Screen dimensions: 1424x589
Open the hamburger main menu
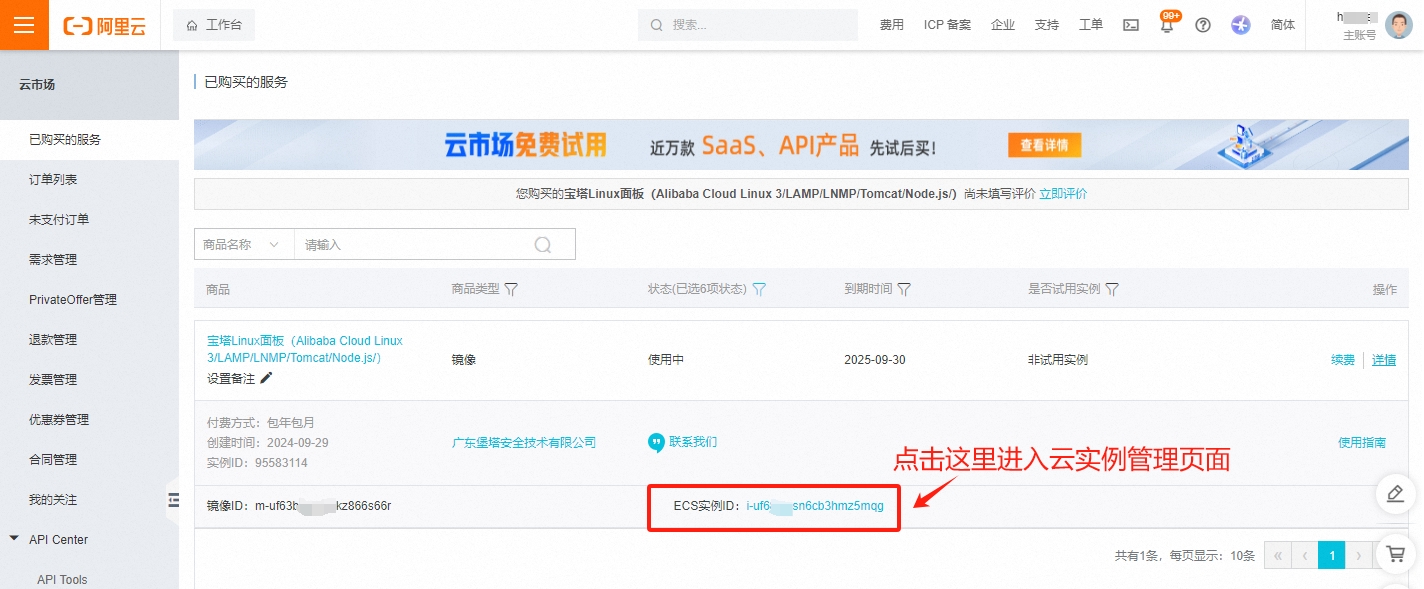24,25
